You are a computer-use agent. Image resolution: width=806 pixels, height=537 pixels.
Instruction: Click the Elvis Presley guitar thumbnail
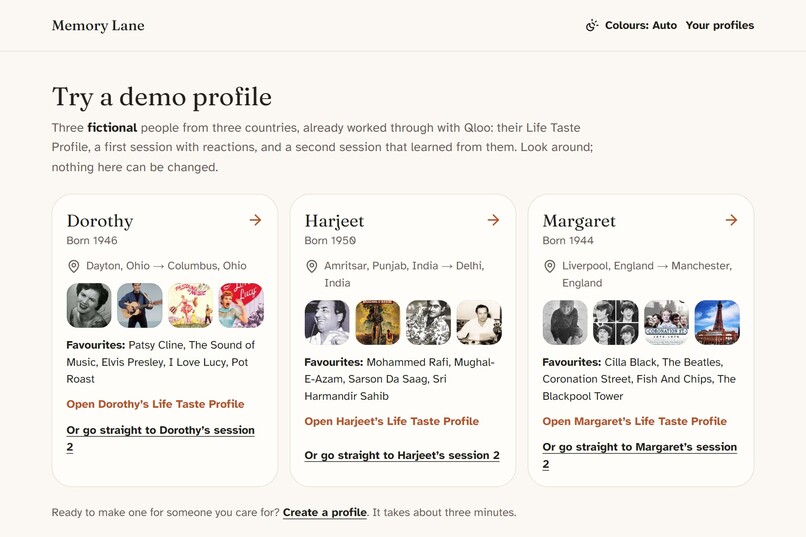140,305
